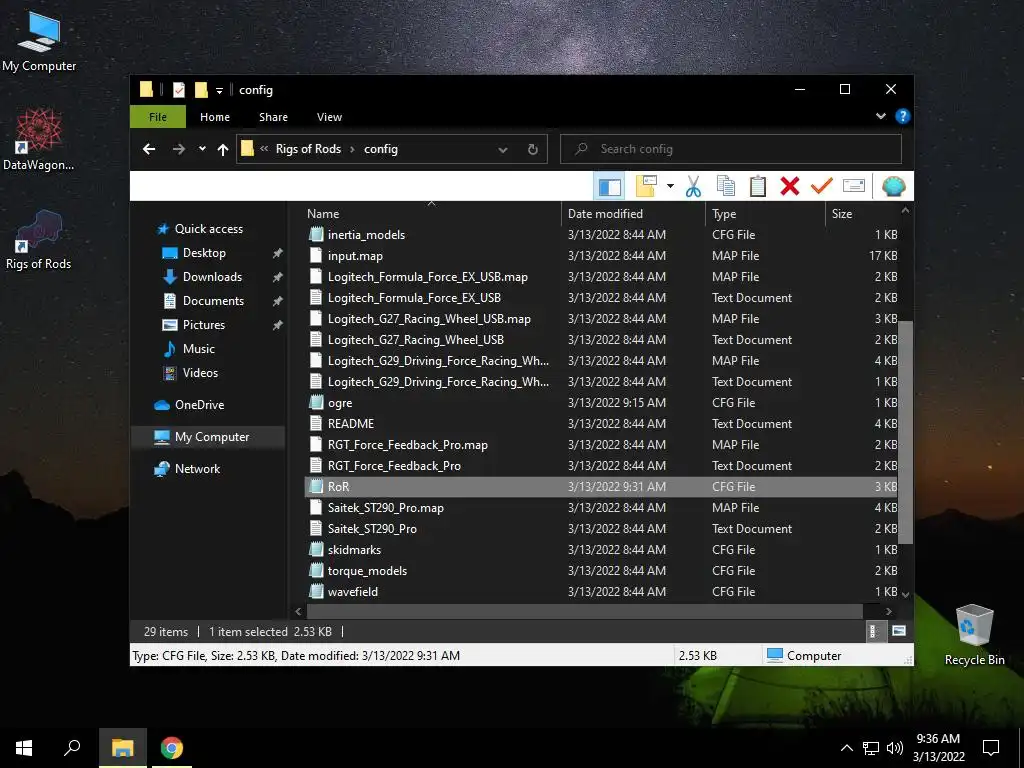Click the Copy pages icon in toolbar
Viewport: 1024px width, 768px height.
(726, 187)
